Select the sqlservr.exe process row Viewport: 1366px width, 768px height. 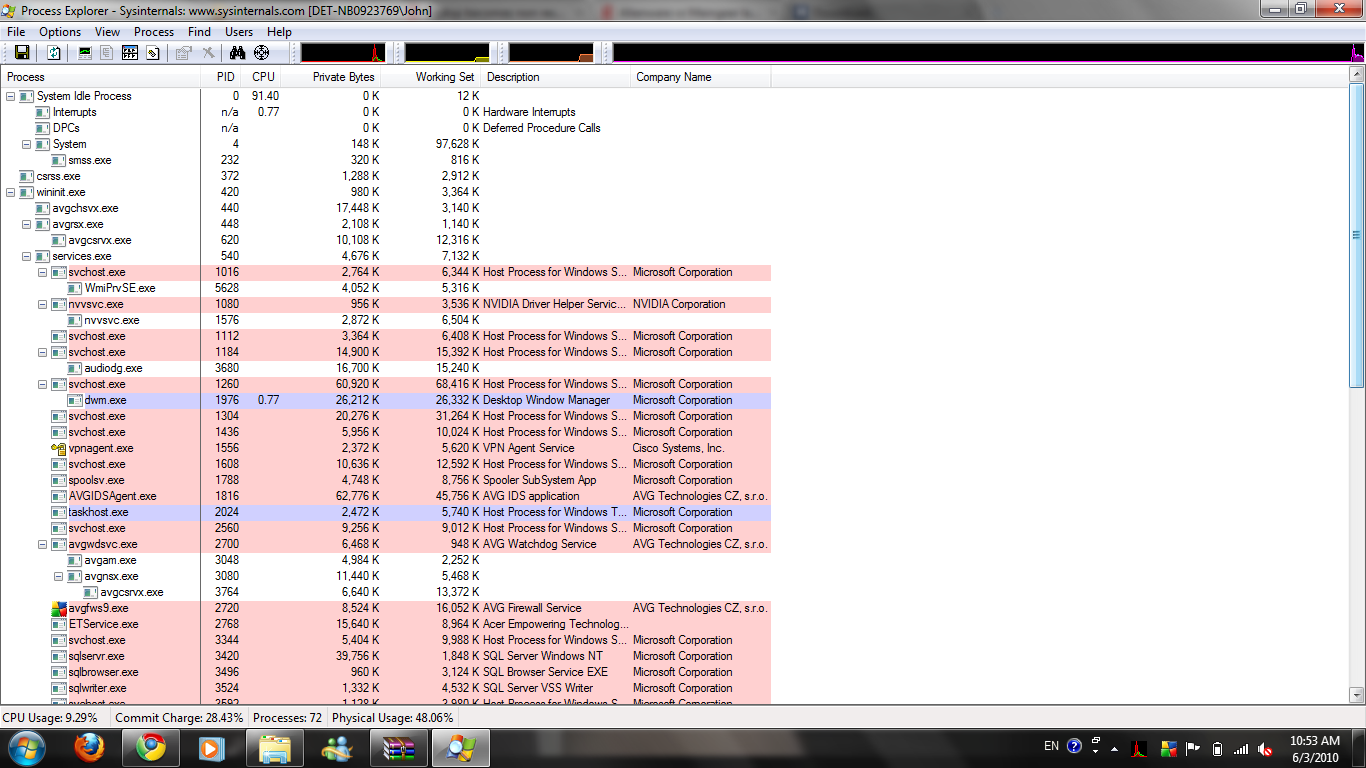click(x=386, y=656)
